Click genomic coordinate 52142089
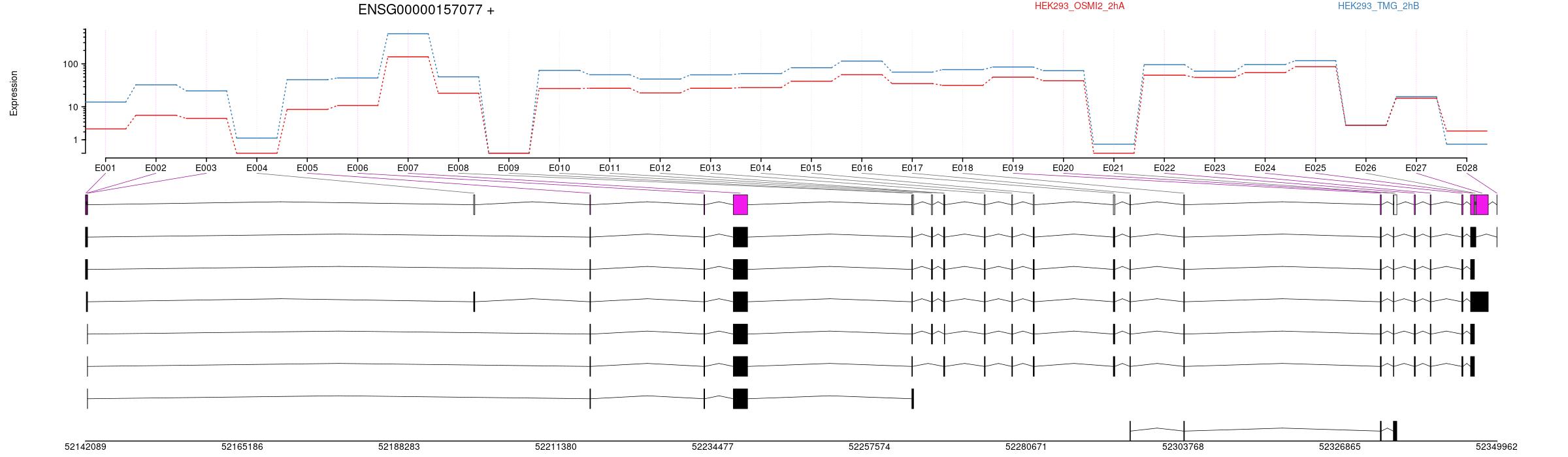 [x=86, y=447]
